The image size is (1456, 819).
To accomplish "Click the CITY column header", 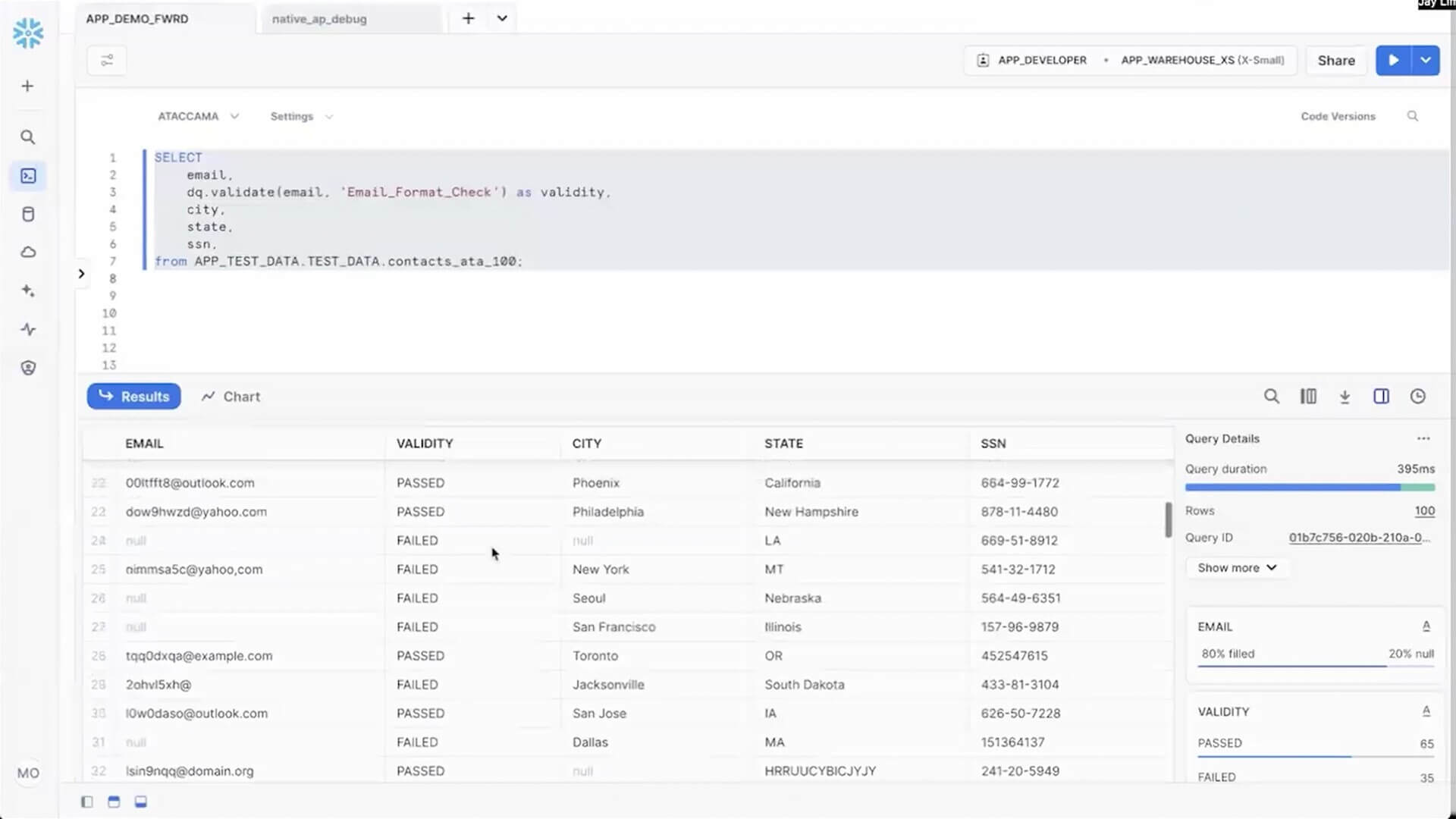I will [x=586, y=444].
